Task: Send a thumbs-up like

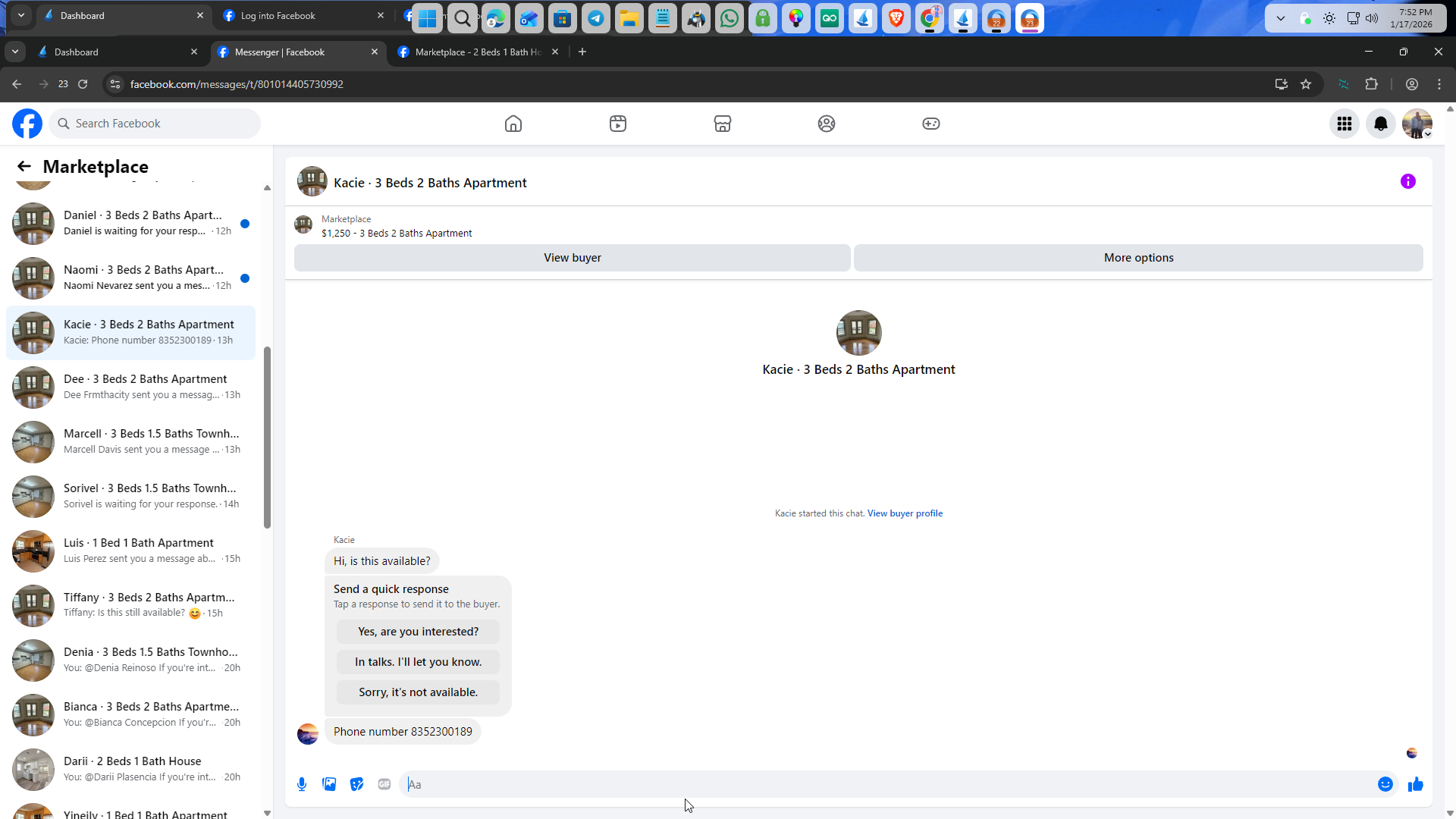Action: [x=1415, y=784]
